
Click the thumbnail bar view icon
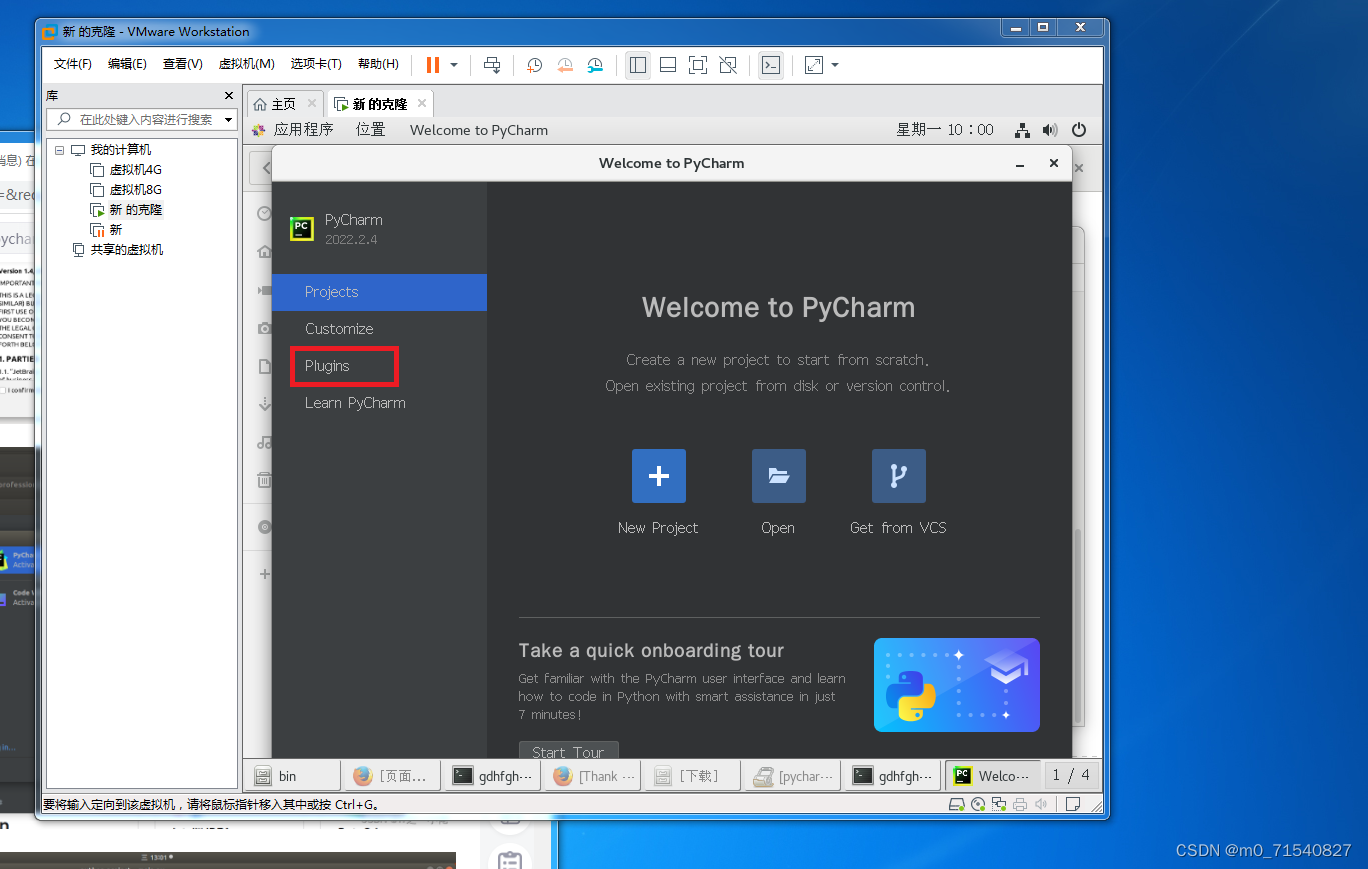coord(668,65)
